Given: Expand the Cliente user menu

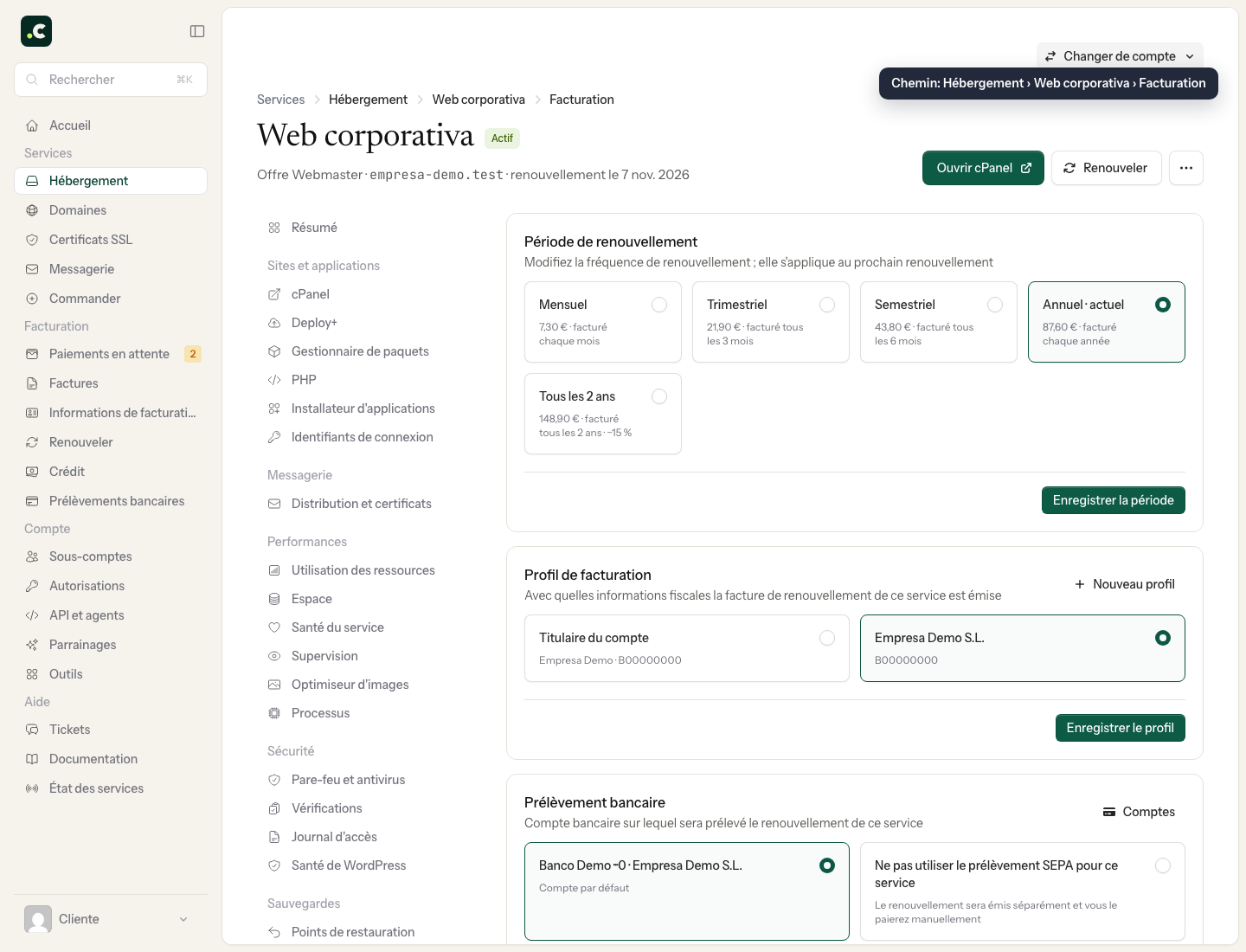Looking at the screenshot, I should tap(111, 919).
